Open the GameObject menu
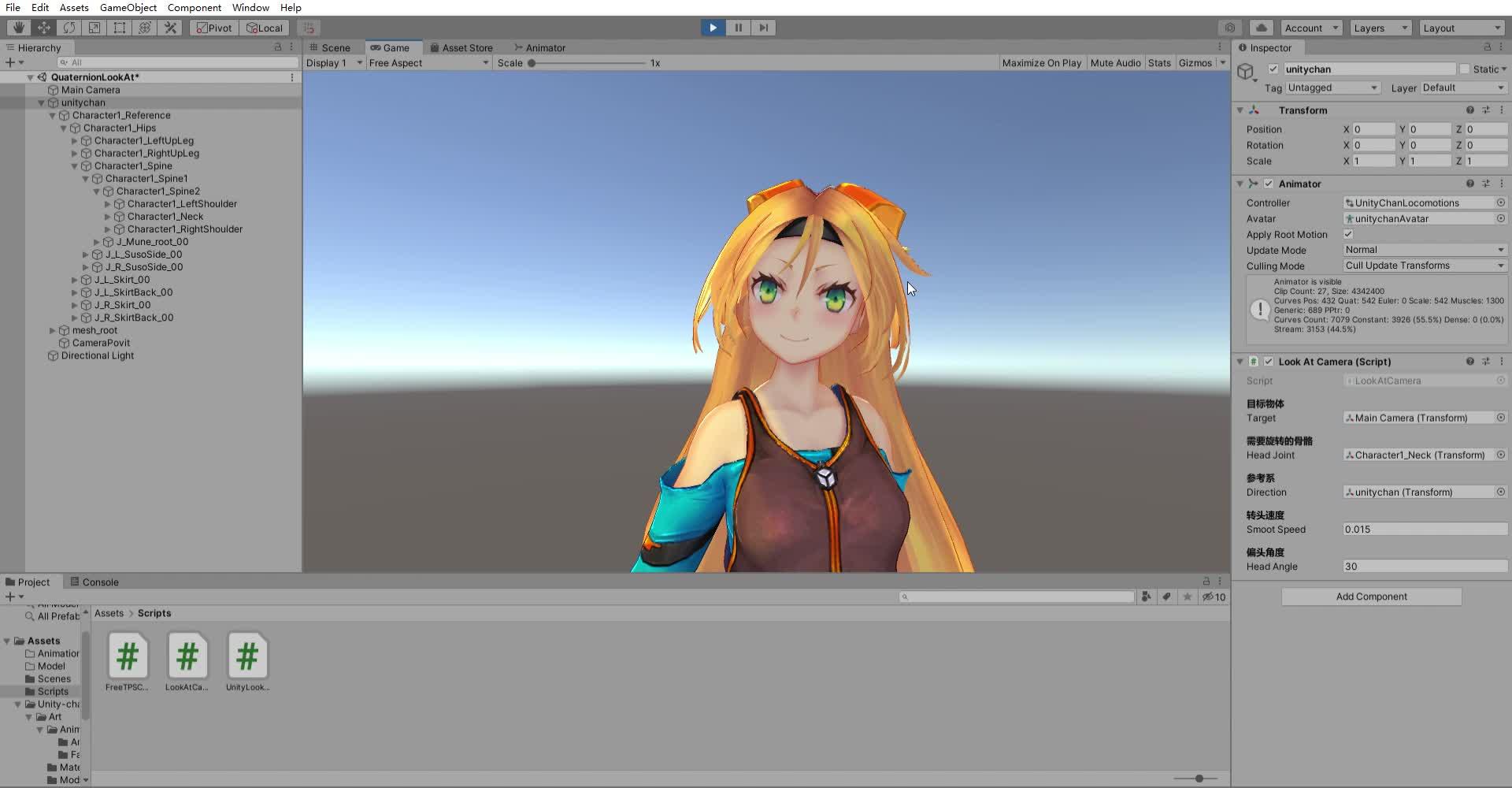 click(128, 7)
